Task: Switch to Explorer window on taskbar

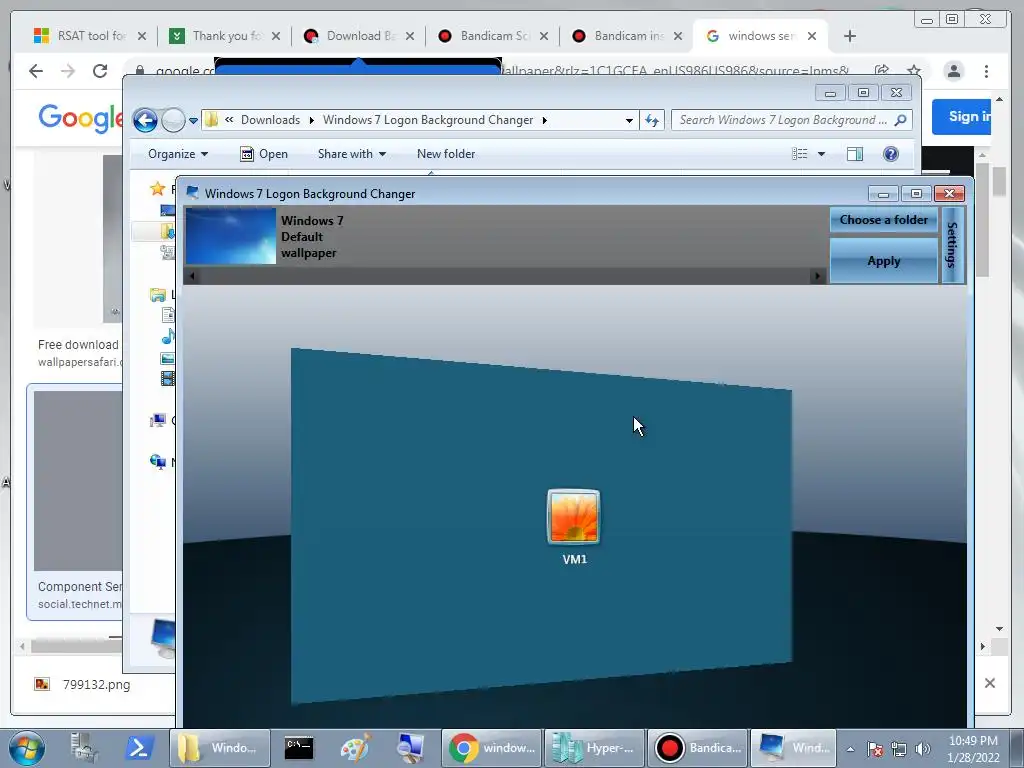Action: pyautogui.click(x=219, y=748)
